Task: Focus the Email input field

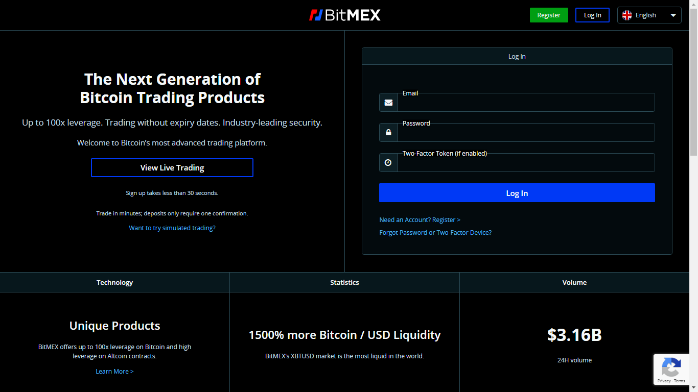Action: coord(526,103)
